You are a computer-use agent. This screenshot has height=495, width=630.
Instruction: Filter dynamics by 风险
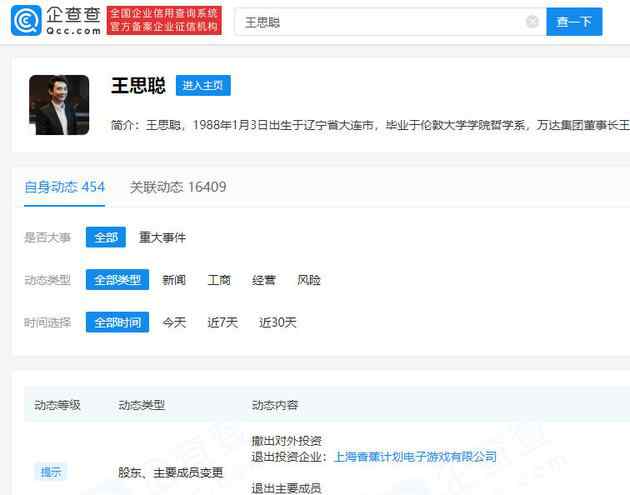[309, 280]
